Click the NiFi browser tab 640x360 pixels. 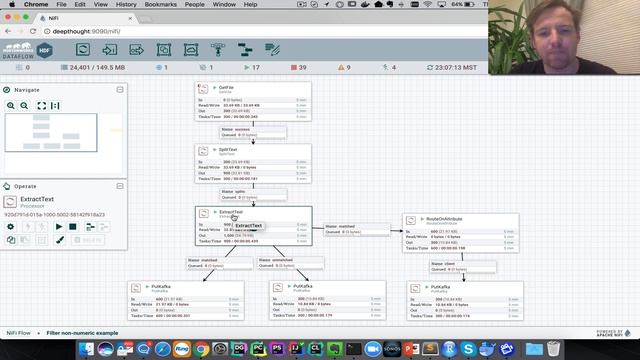coord(86,18)
